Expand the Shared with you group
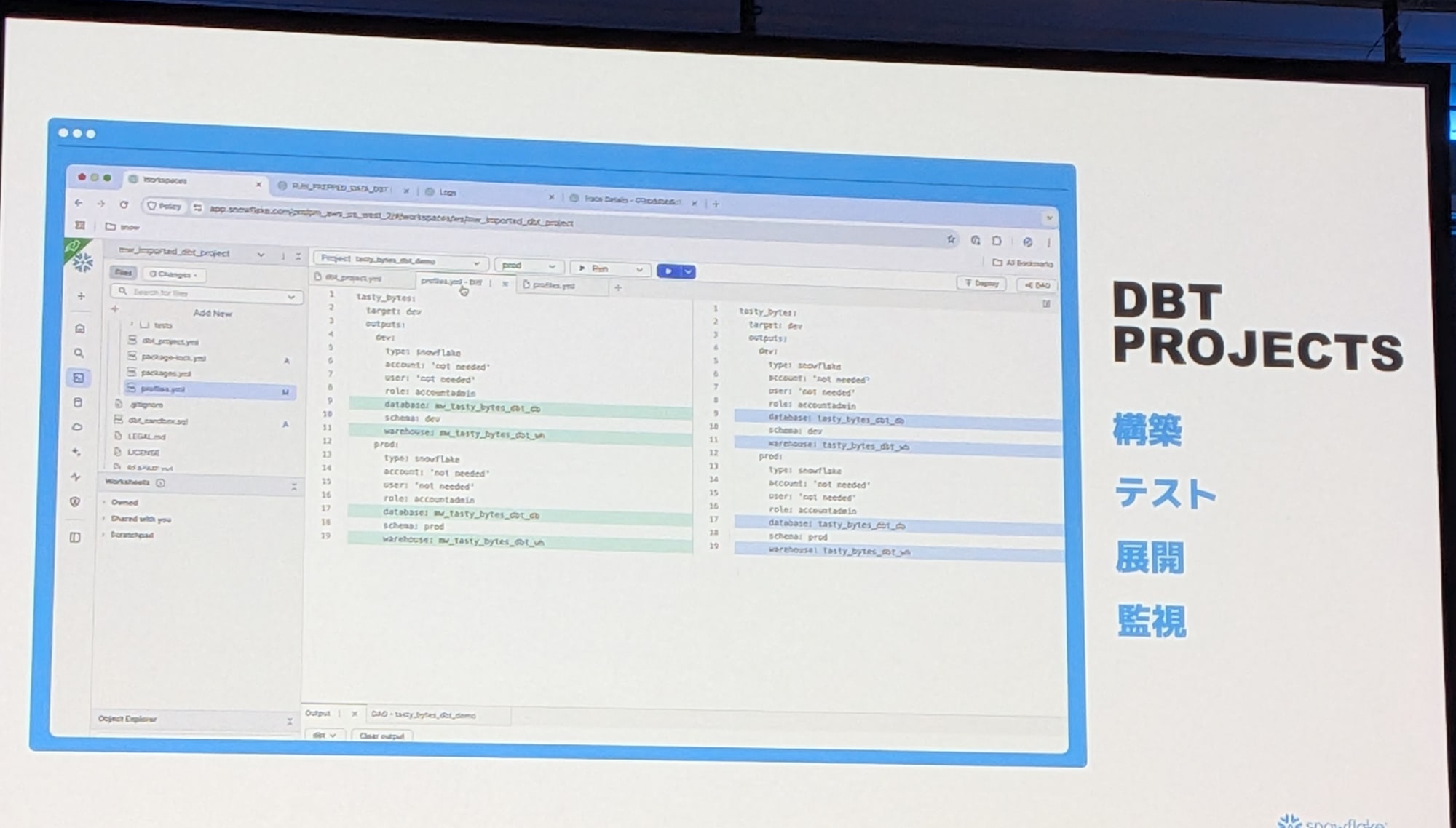Image resolution: width=1456 pixels, height=828 pixels. [x=138, y=519]
